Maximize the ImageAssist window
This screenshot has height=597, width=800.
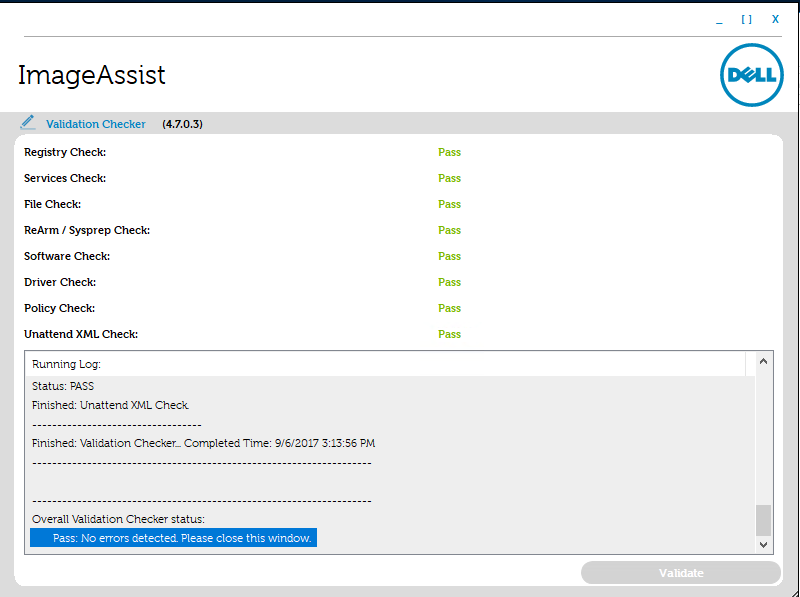(746, 19)
